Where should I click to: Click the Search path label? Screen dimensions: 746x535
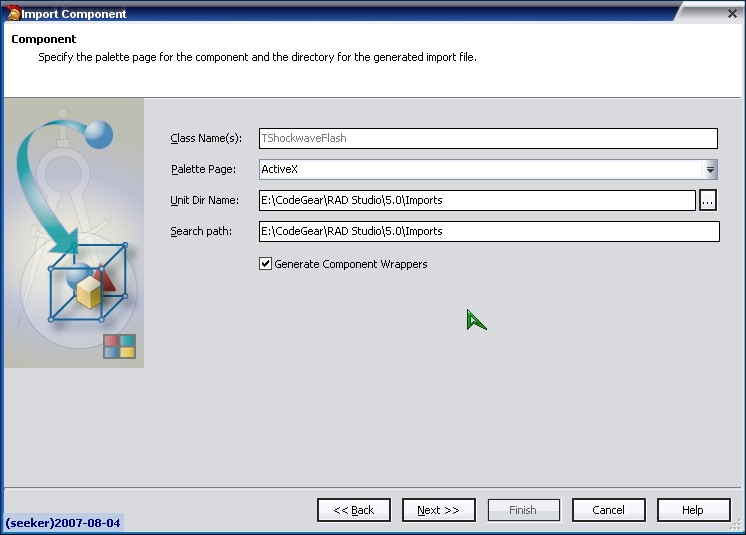(x=201, y=231)
